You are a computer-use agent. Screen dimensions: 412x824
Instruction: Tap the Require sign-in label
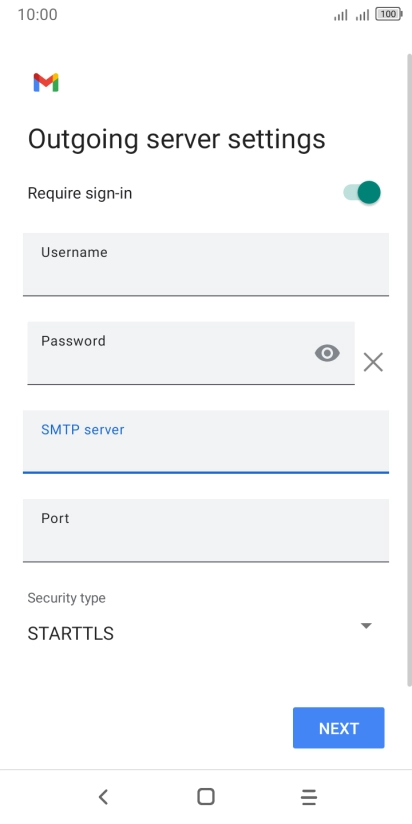click(x=80, y=193)
